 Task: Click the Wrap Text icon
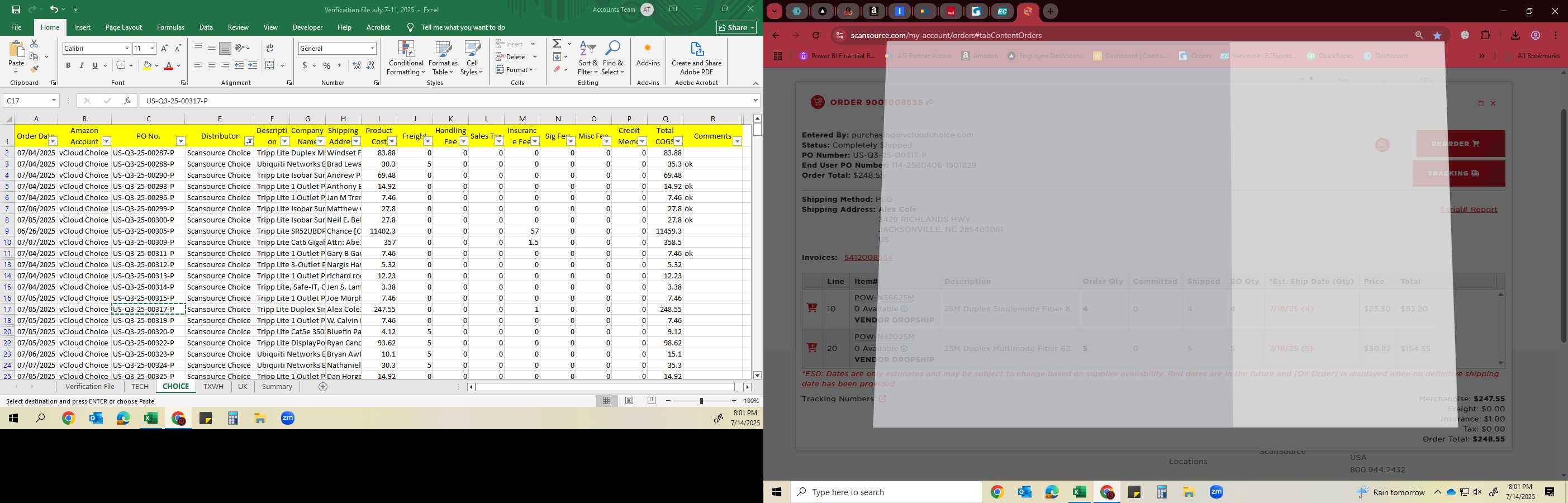(270, 48)
